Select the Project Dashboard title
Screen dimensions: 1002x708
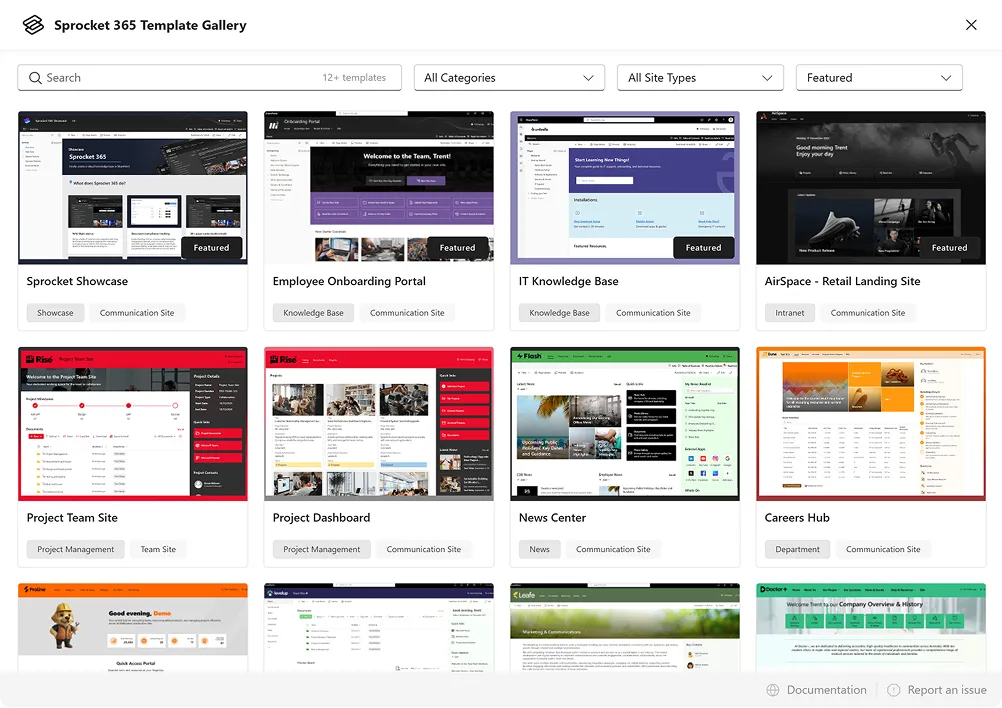[321, 518]
